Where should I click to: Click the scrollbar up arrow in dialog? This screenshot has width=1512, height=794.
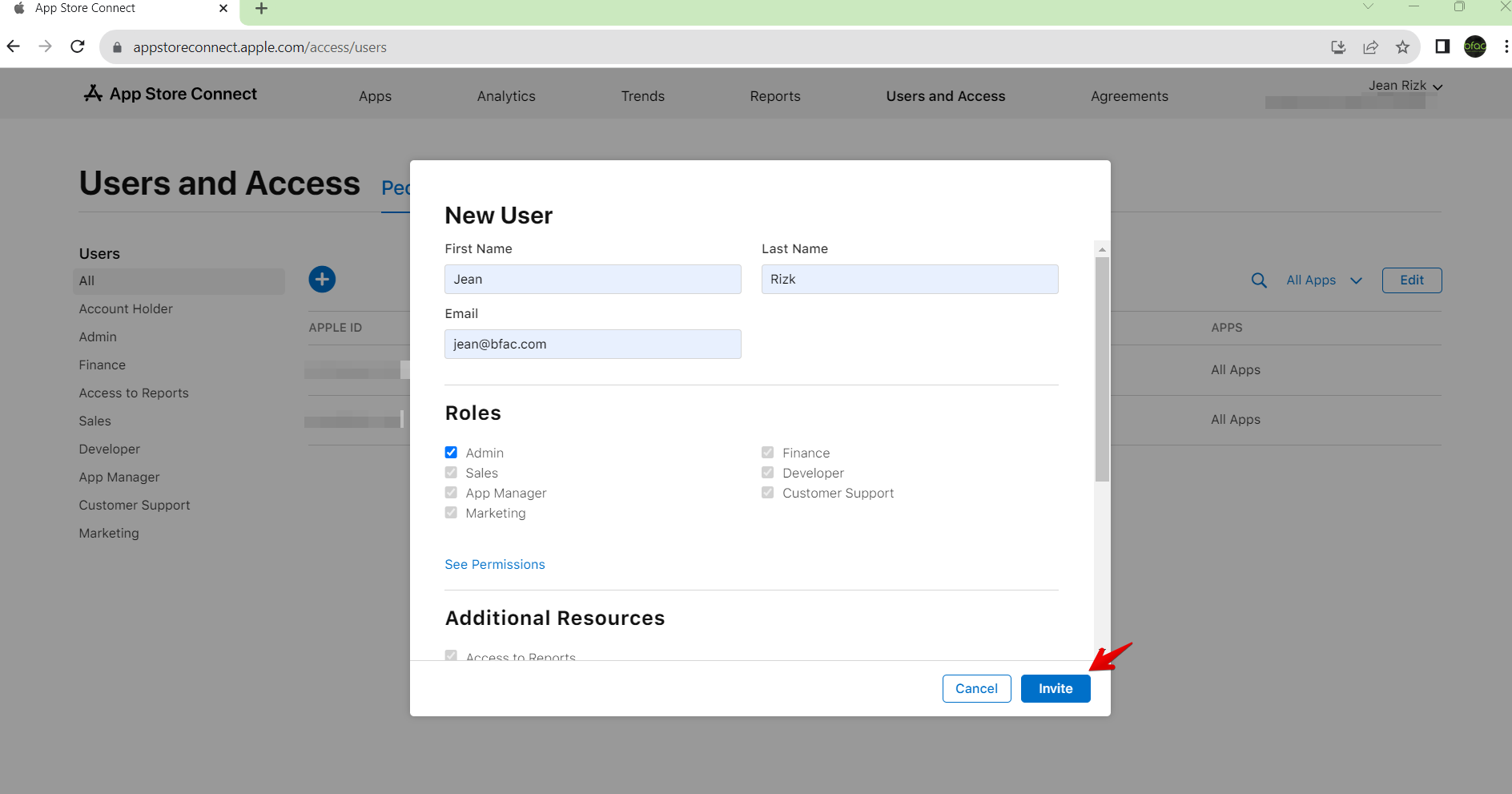[1102, 249]
